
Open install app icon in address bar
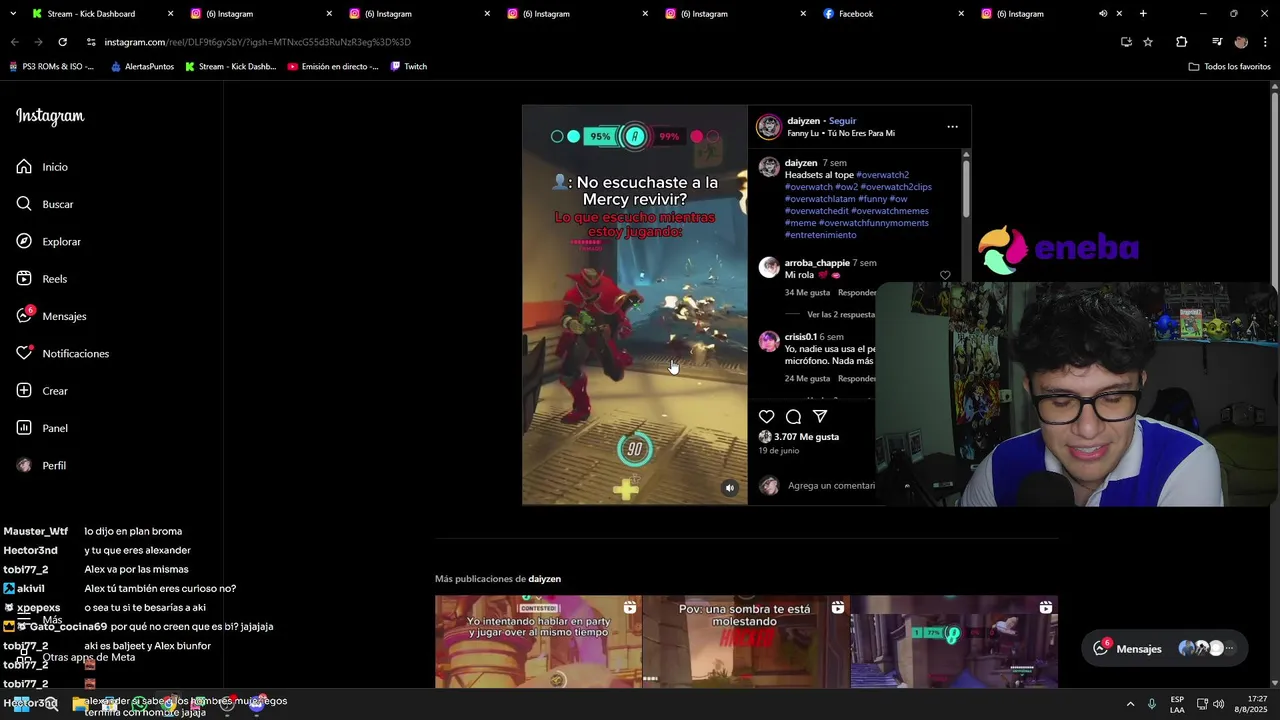(x=1126, y=42)
